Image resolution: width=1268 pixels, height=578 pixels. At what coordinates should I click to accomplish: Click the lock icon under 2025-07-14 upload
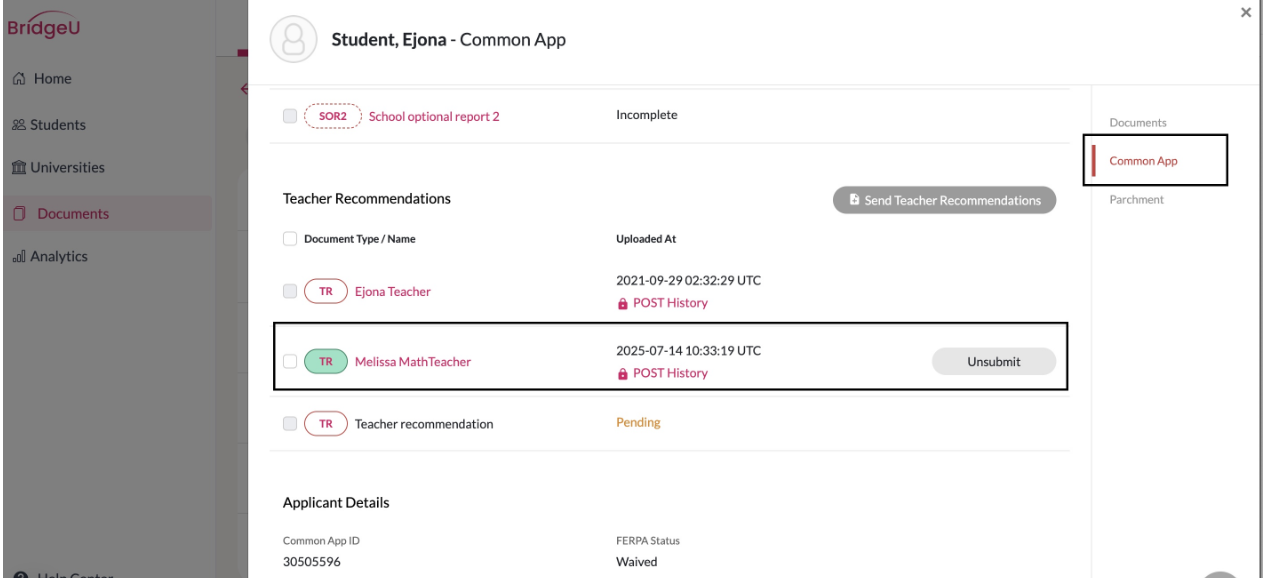[x=624, y=374]
